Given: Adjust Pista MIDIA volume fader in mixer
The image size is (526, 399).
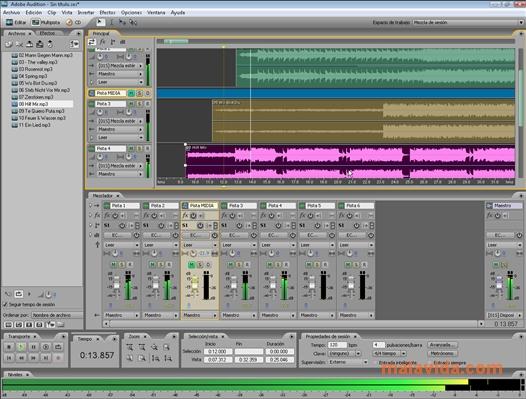Looking at the screenshot, I should click(x=195, y=285).
